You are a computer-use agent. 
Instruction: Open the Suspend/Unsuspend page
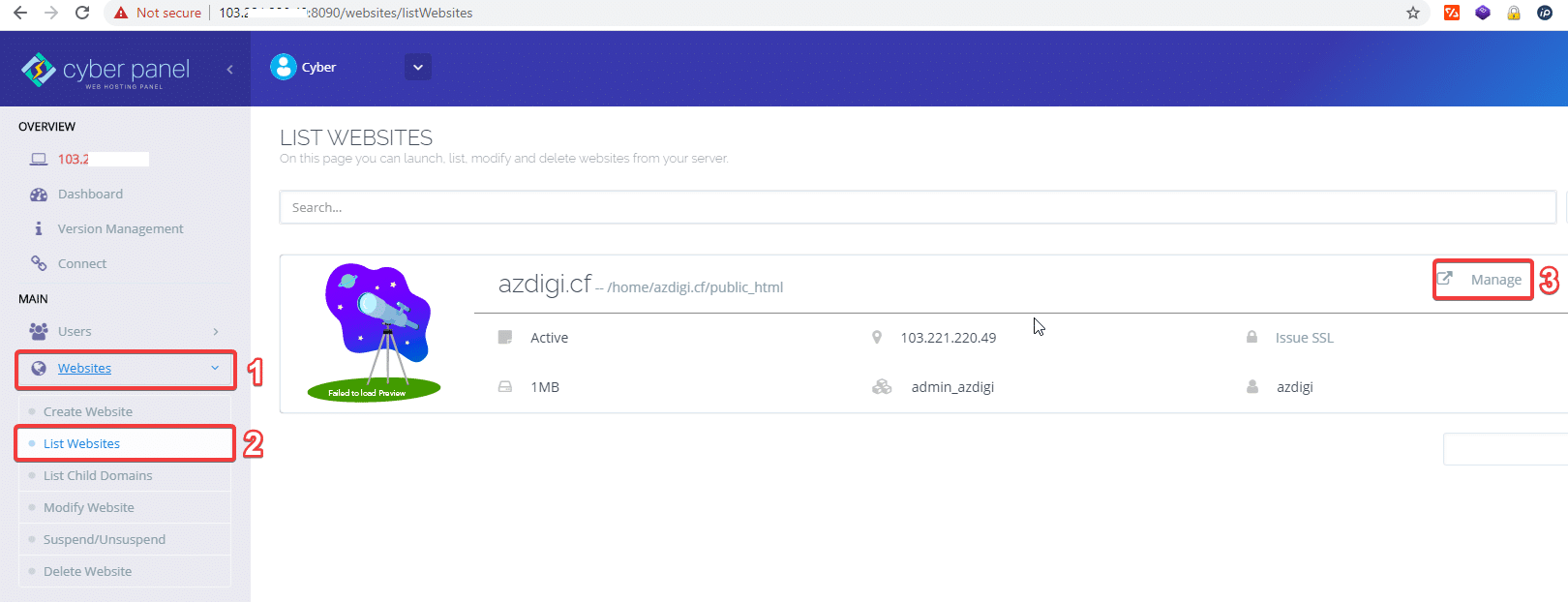click(x=105, y=539)
